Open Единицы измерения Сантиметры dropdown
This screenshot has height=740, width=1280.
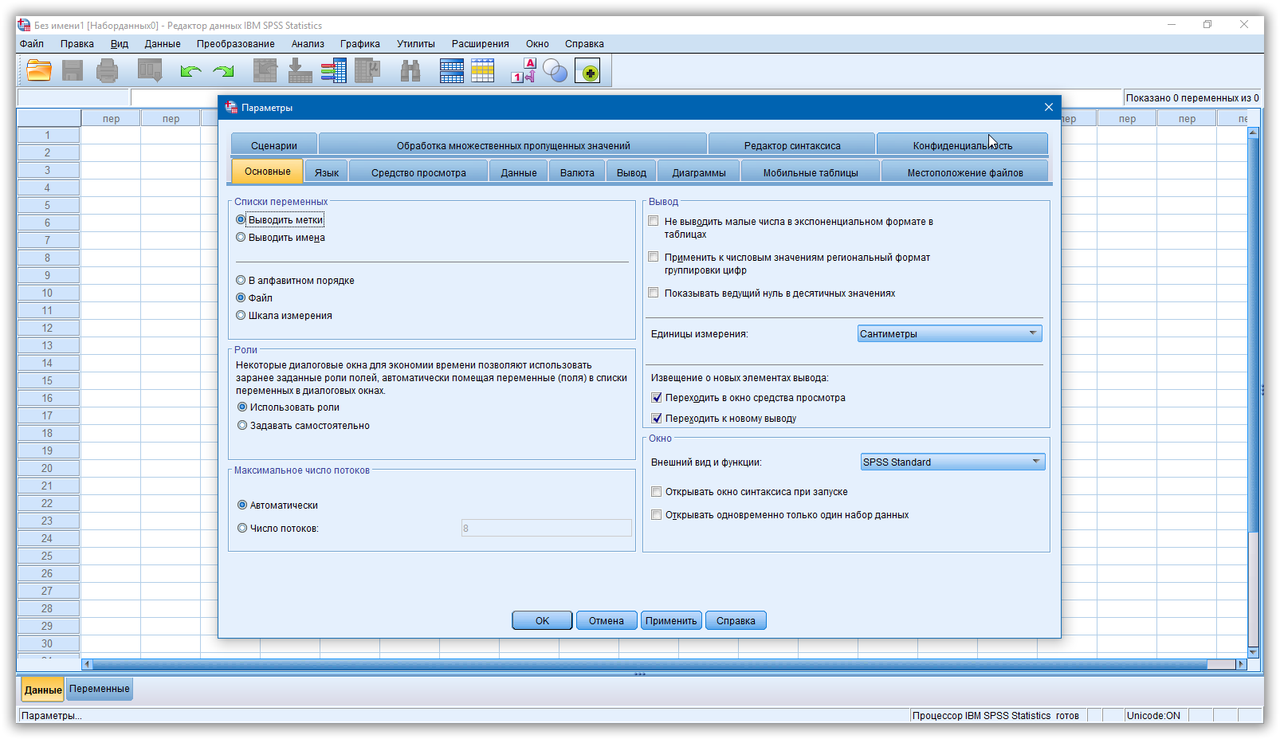[950, 334]
